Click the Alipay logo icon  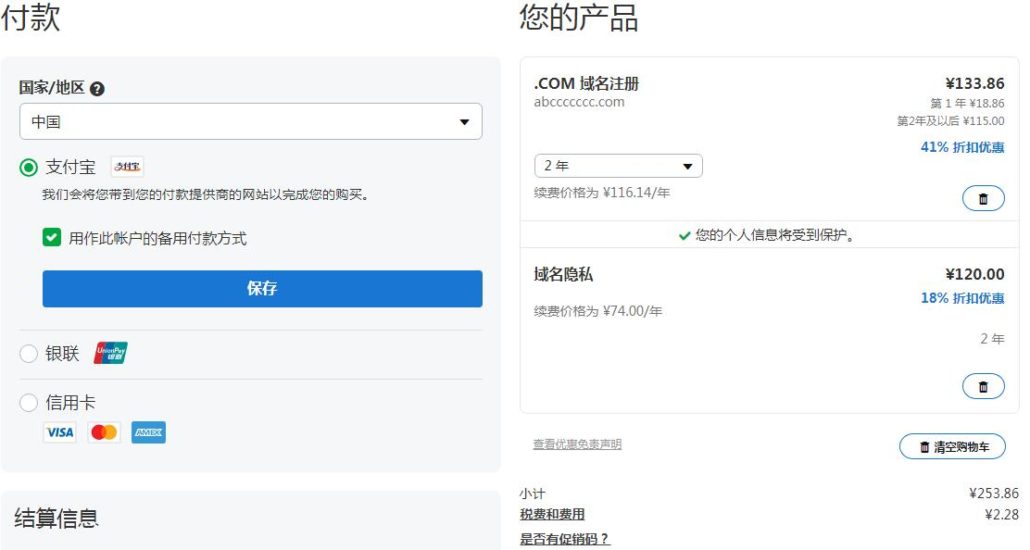tap(127, 167)
